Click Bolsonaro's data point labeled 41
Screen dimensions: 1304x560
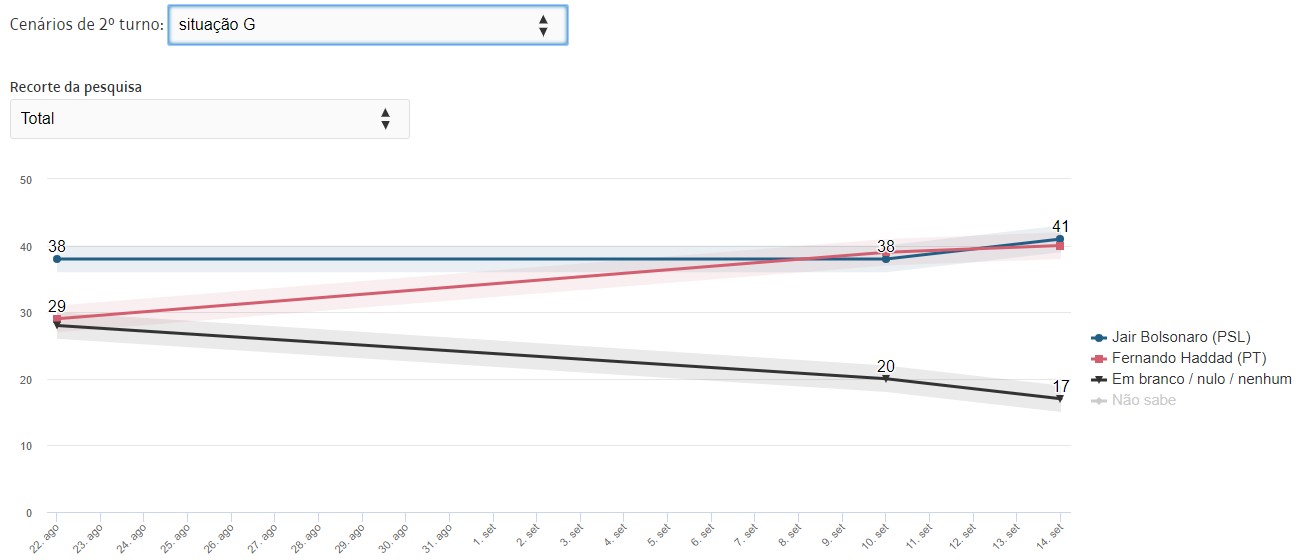pos(1060,239)
